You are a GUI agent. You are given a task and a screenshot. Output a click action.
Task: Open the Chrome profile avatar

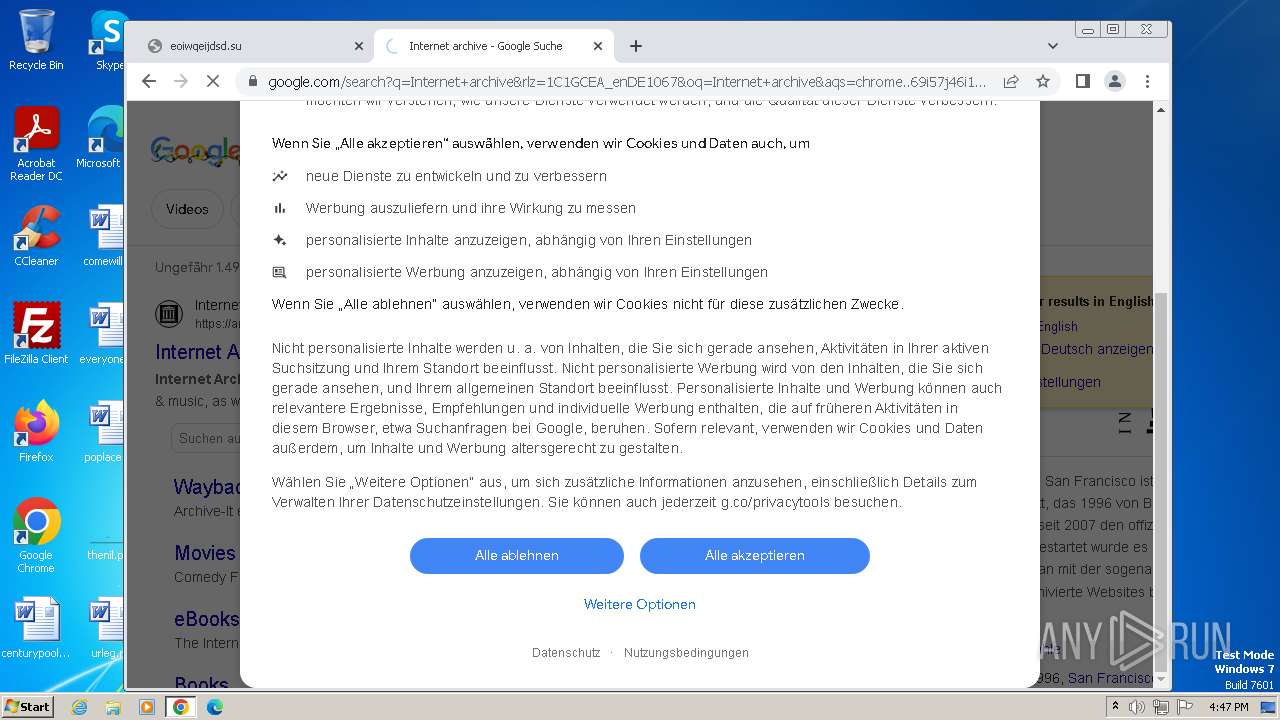(x=1115, y=81)
